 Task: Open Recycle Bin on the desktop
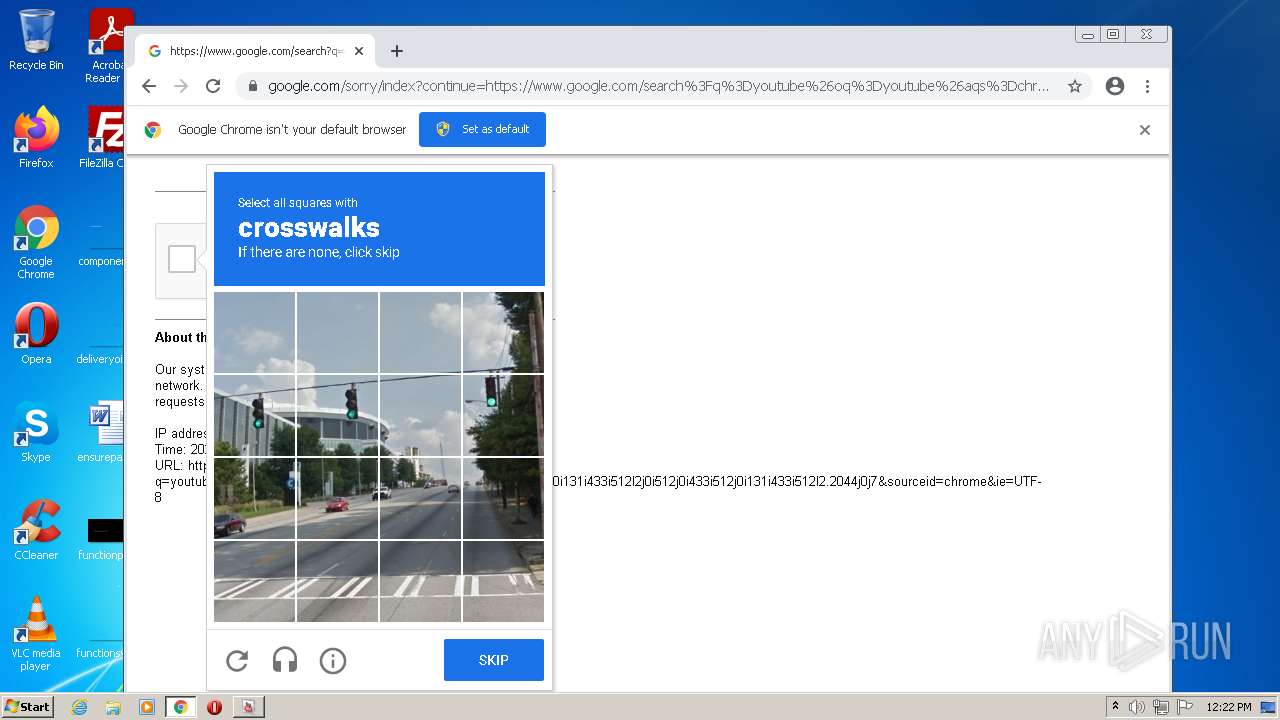pyautogui.click(x=36, y=40)
